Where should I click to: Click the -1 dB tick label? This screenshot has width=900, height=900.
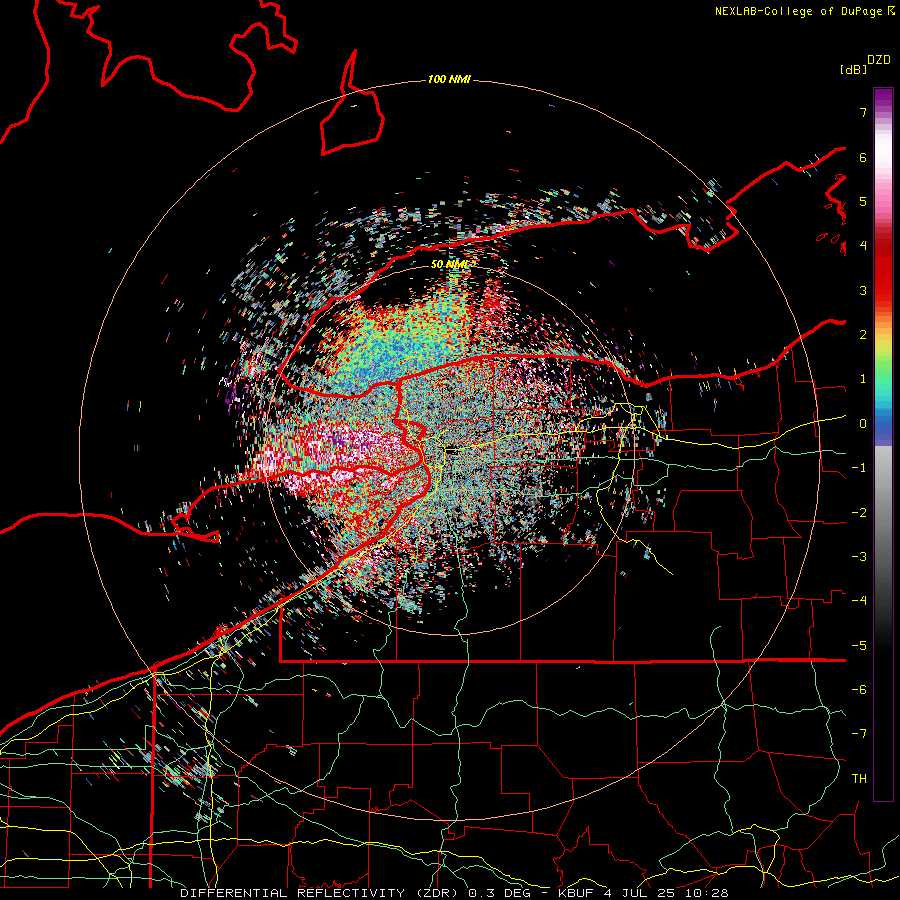point(859,468)
